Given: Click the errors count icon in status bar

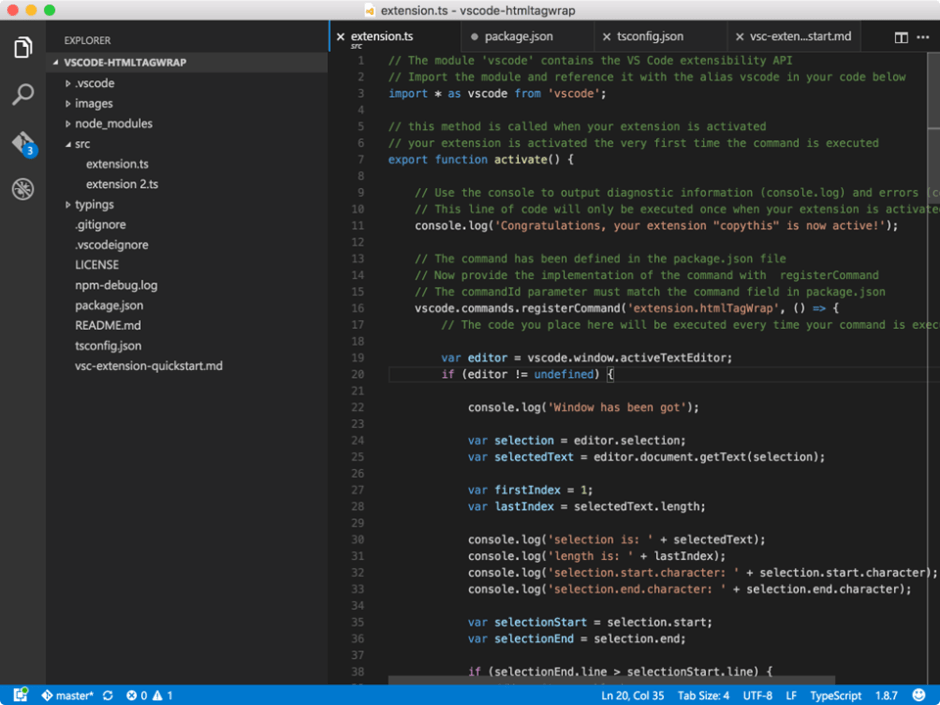Looking at the screenshot, I should pyautogui.click(x=131, y=695).
